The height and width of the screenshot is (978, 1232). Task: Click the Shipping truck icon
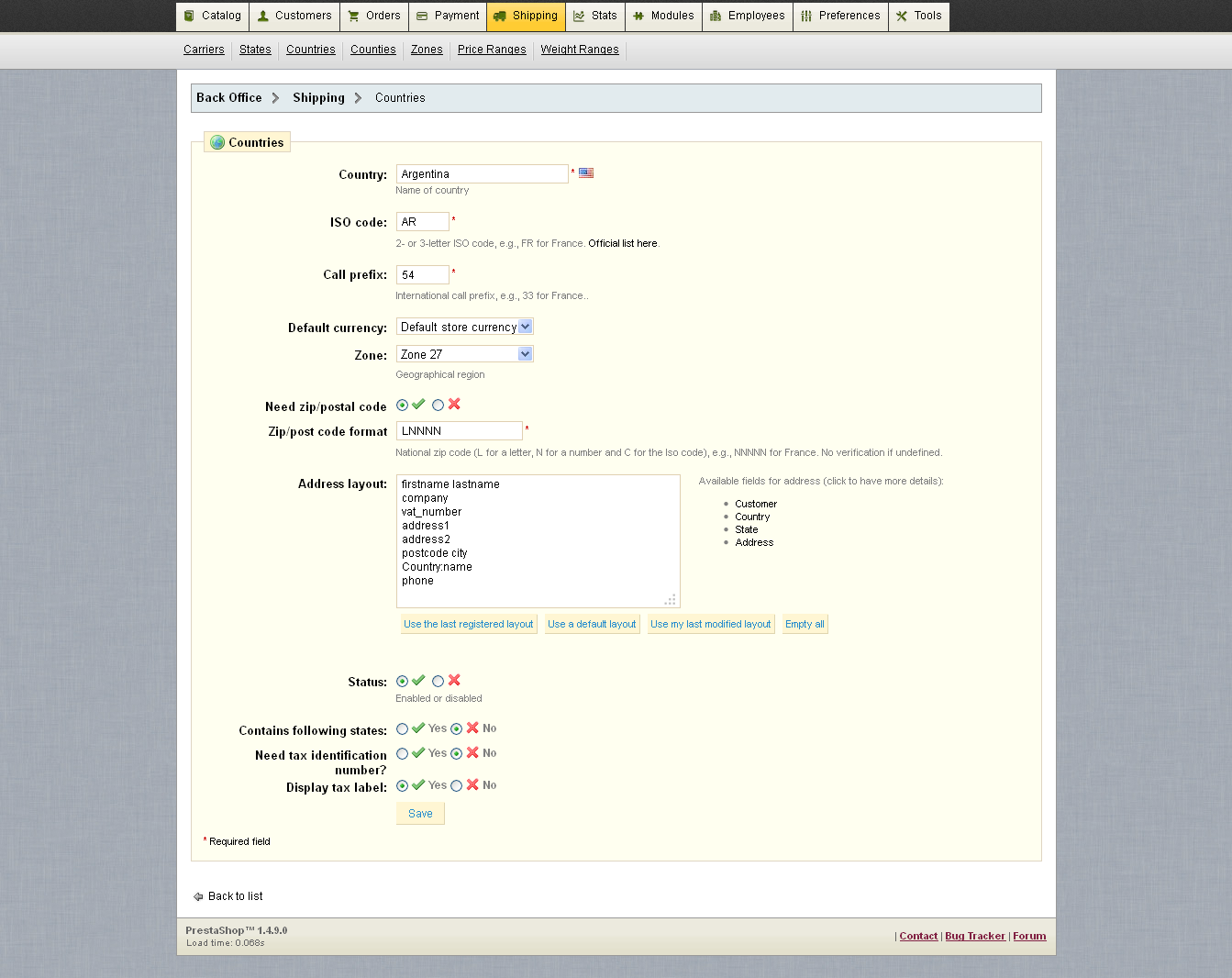pyautogui.click(x=500, y=16)
